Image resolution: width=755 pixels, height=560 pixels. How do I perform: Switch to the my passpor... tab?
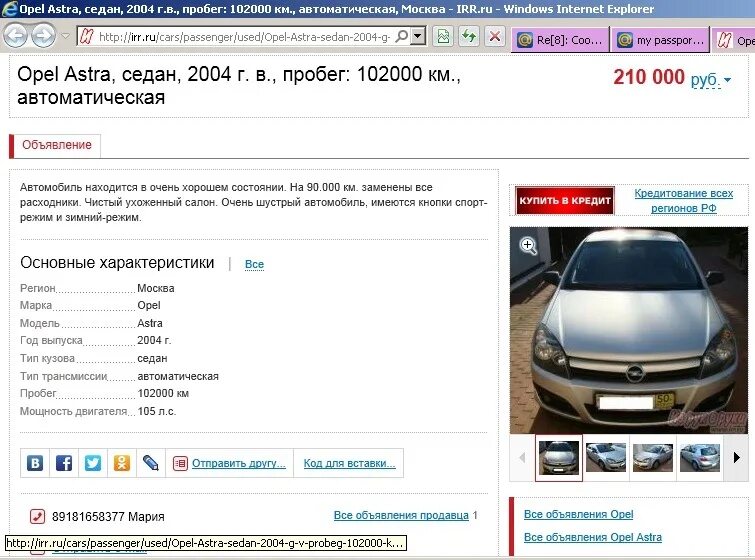click(x=660, y=40)
